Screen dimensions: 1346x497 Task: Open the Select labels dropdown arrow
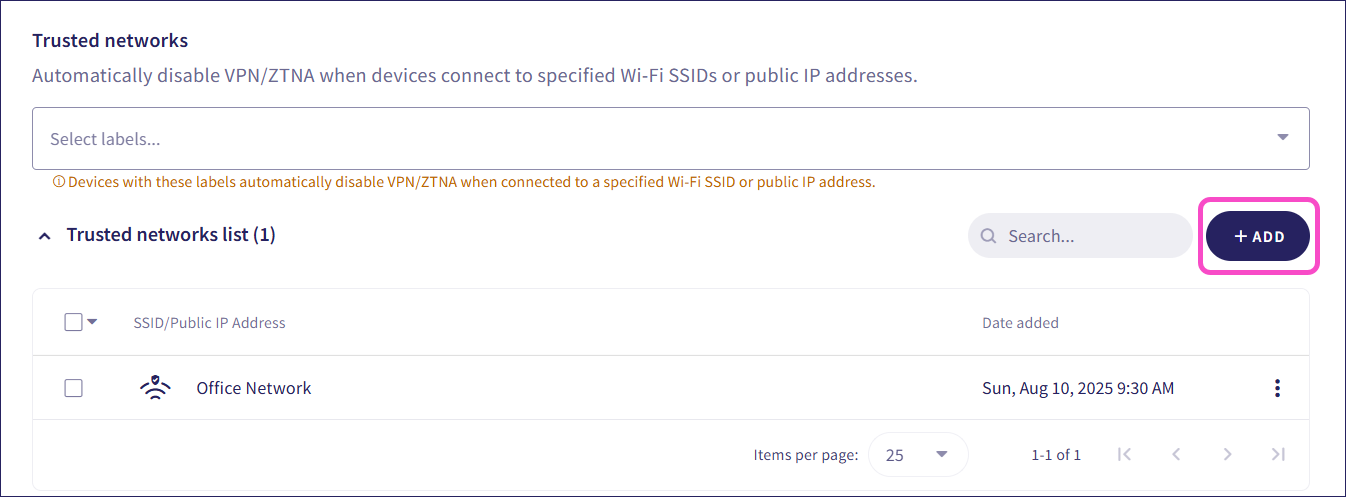tap(1283, 138)
